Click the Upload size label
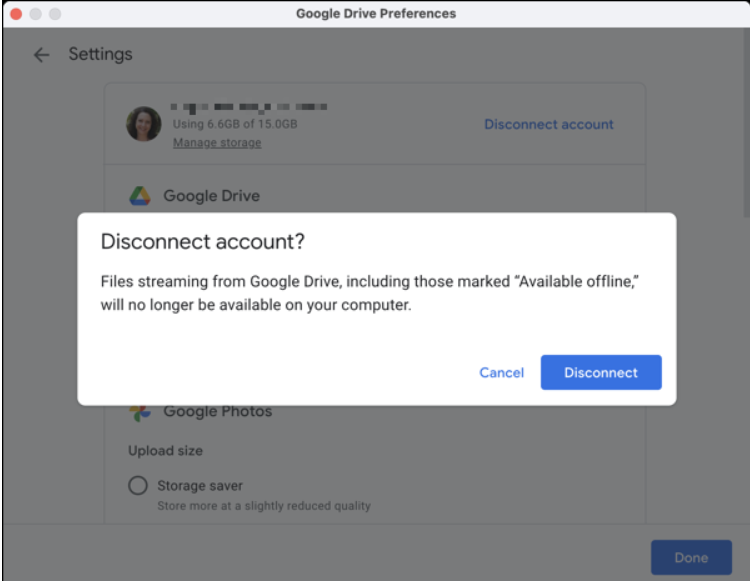 pyautogui.click(x=165, y=450)
